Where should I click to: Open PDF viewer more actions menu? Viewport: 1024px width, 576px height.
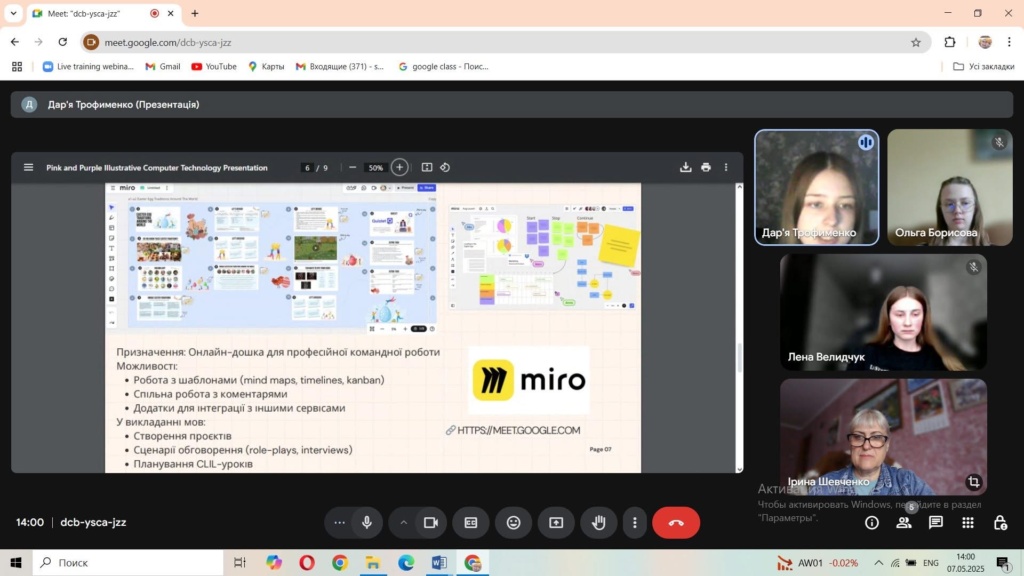click(x=726, y=167)
